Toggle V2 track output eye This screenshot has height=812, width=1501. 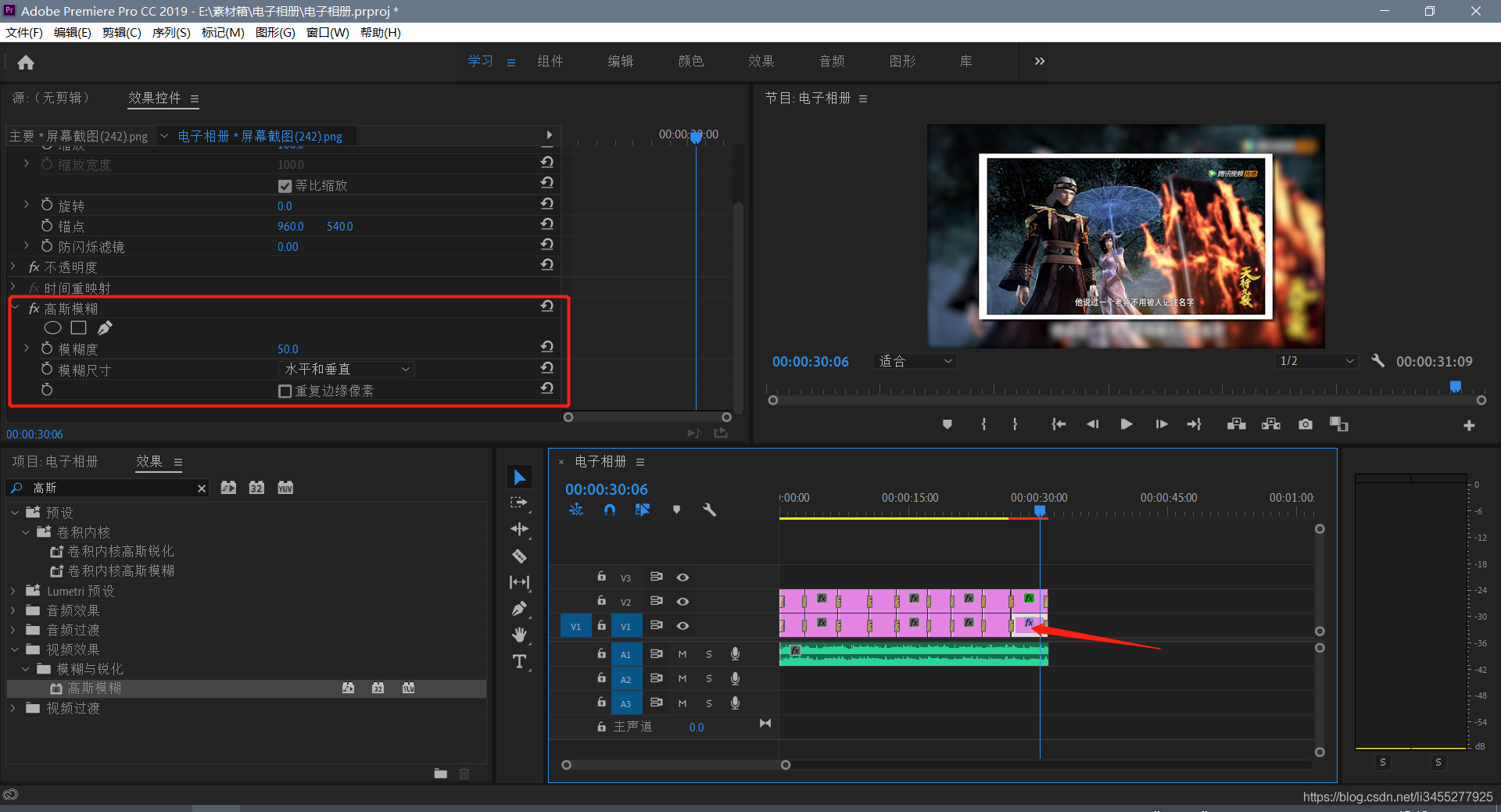pos(682,602)
